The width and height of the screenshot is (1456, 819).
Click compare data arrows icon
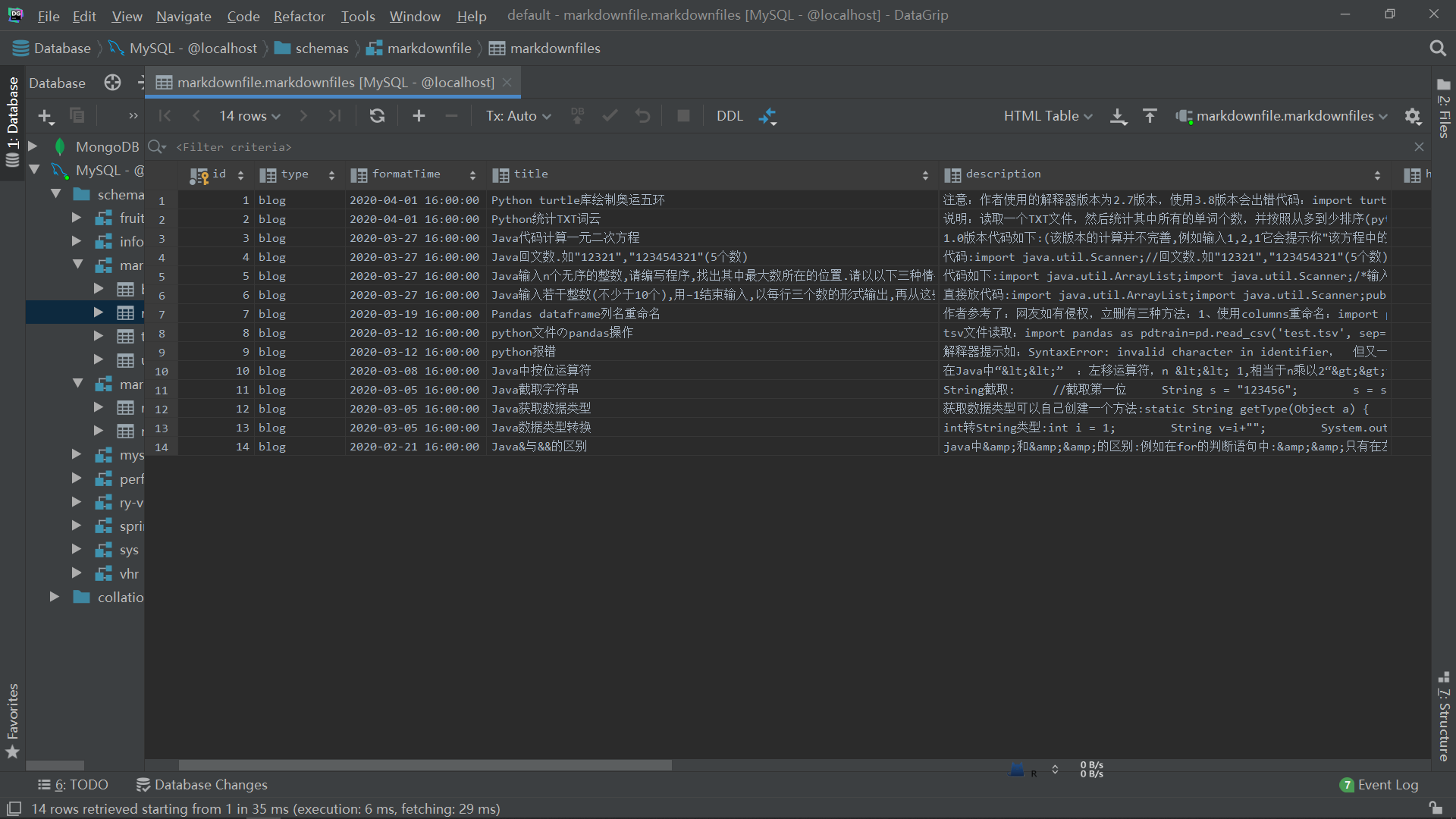[768, 116]
